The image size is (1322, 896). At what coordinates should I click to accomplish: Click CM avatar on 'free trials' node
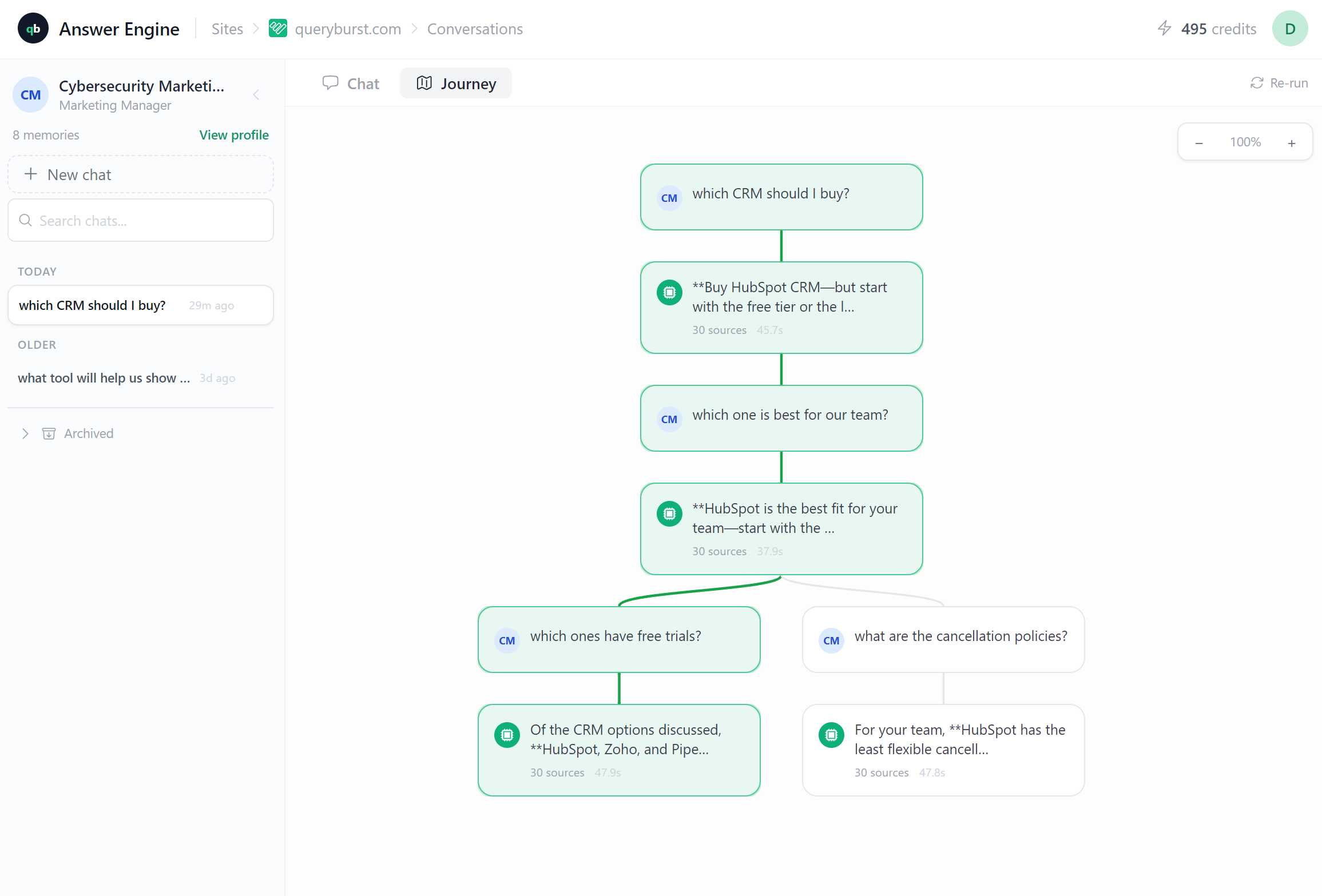coord(507,640)
